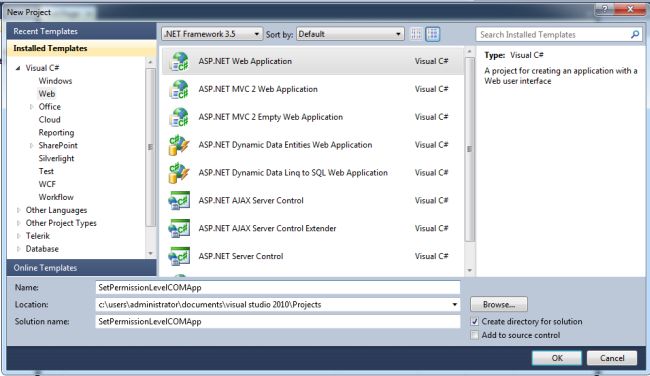Click the Dynamic Data Linq to SQL icon

[179, 172]
